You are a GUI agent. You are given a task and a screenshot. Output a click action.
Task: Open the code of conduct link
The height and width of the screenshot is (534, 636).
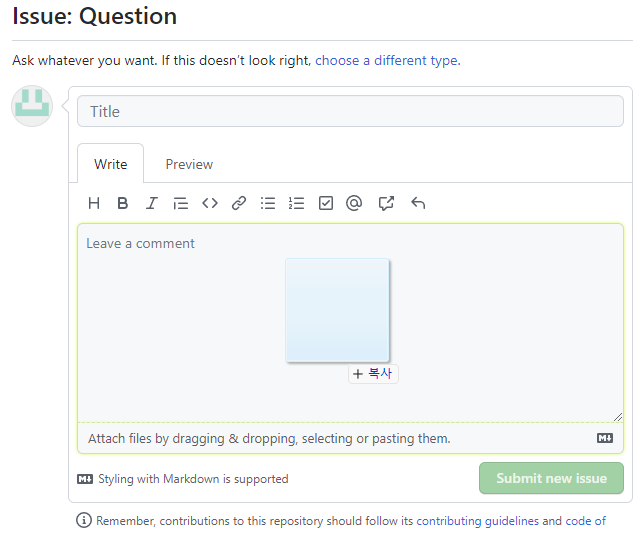(x=585, y=521)
